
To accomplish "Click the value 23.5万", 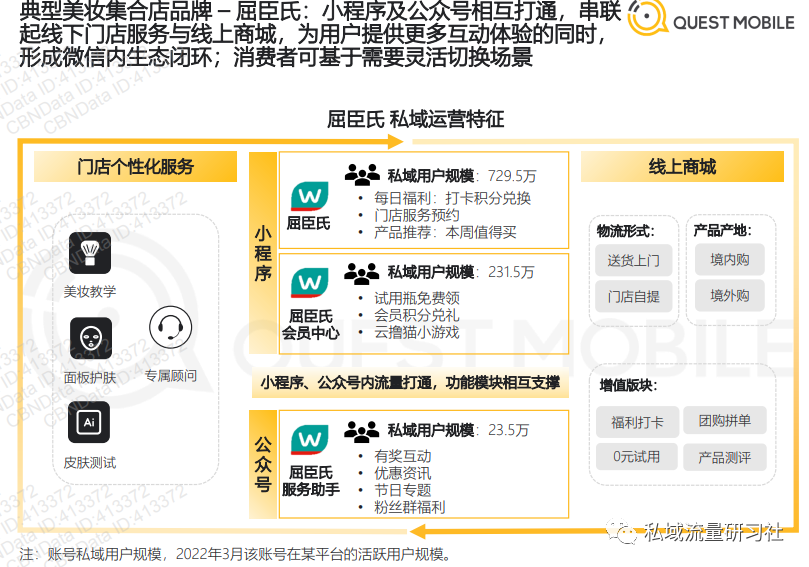I will tap(508, 430).
